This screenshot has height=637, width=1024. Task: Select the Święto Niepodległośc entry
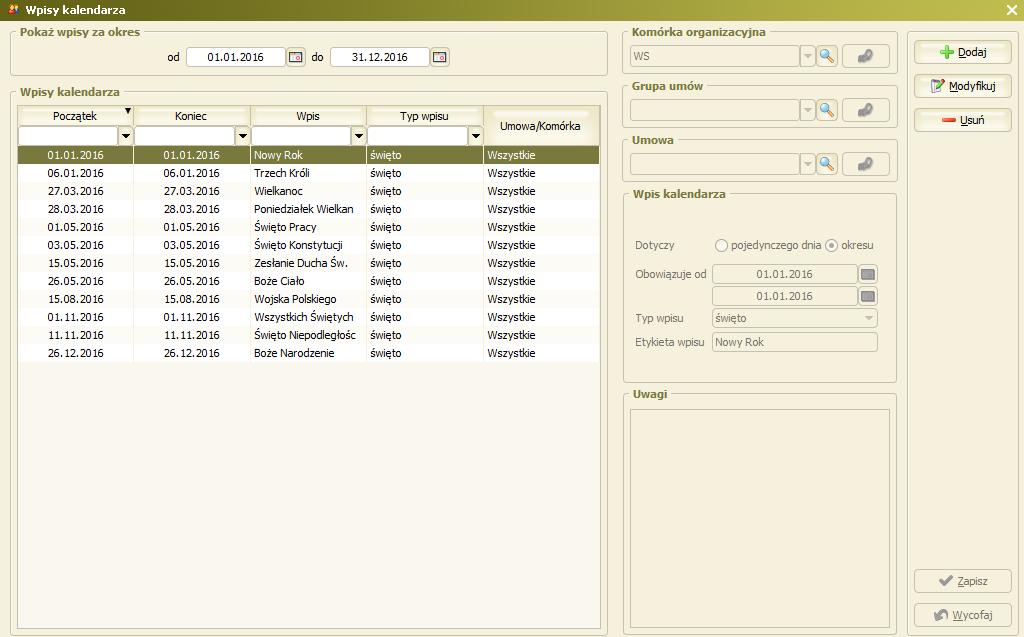click(x=308, y=335)
